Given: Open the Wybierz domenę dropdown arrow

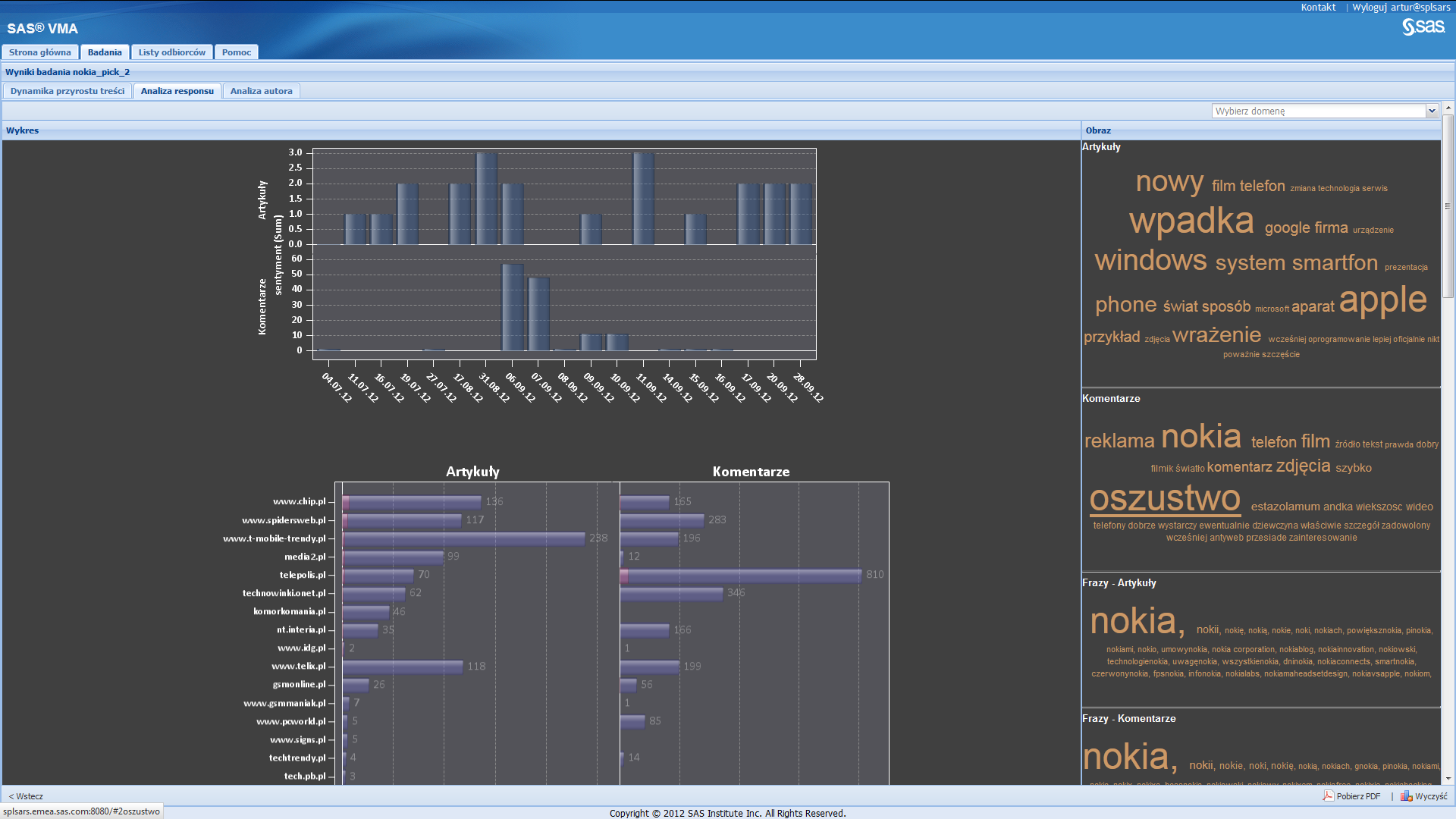Looking at the screenshot, I should [1432, 111].
